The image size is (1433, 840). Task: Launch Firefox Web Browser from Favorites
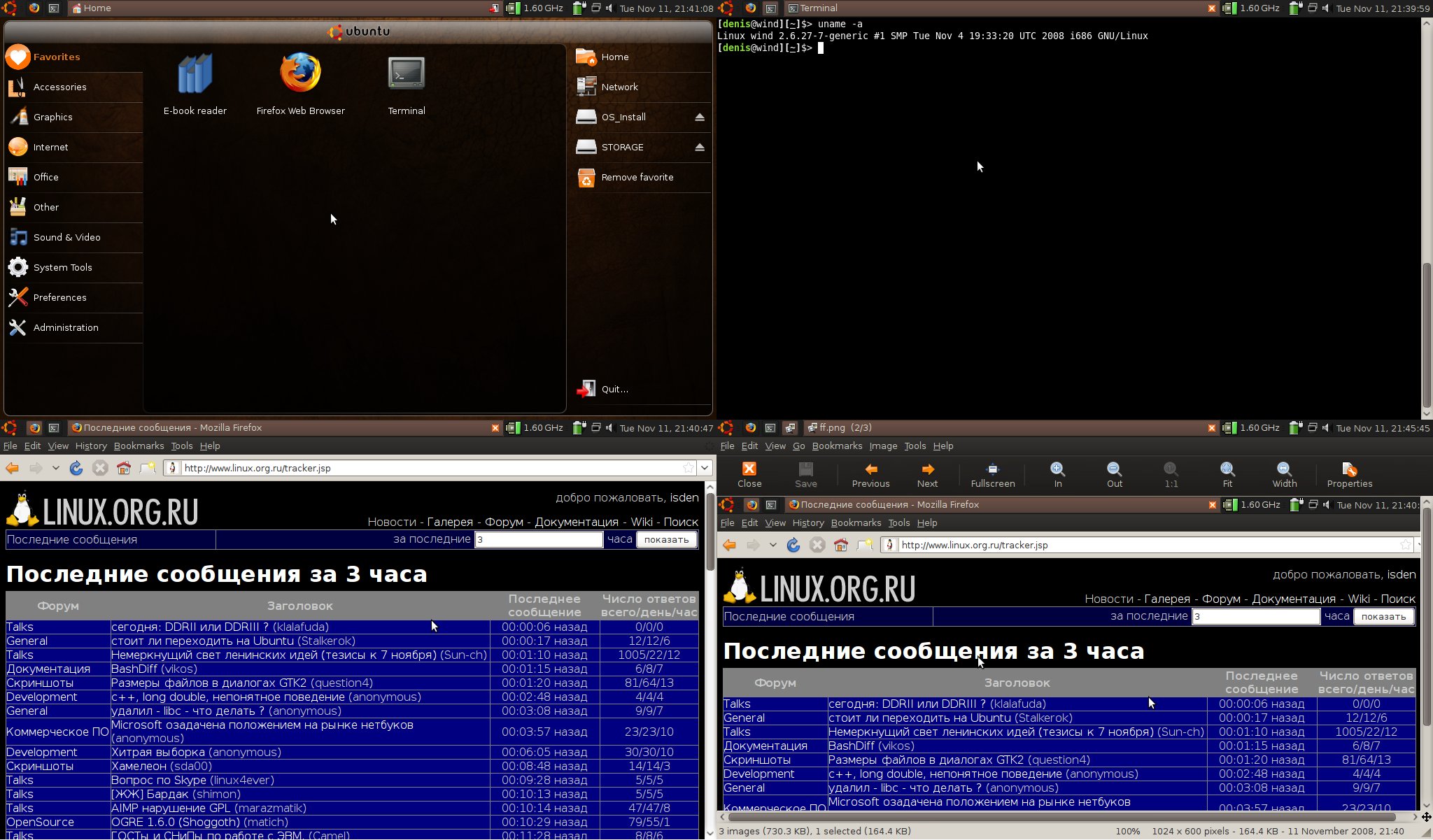[x=301, y=83]
